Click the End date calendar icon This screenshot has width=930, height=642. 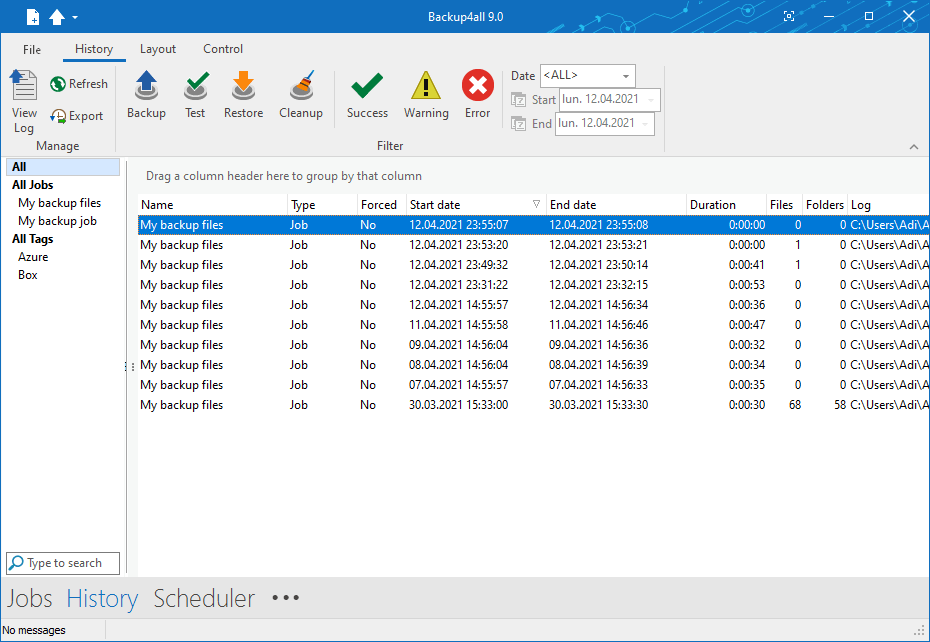click(x=518, y=123)
